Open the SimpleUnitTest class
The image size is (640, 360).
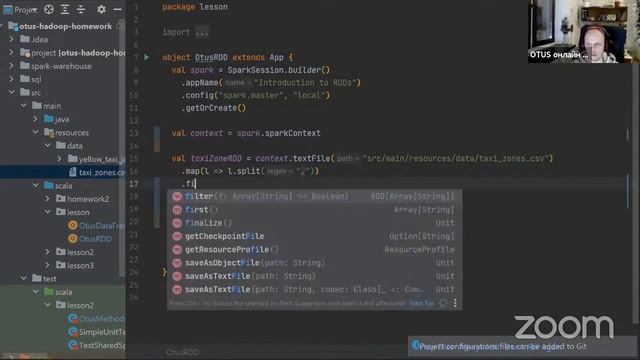point(97,332)
